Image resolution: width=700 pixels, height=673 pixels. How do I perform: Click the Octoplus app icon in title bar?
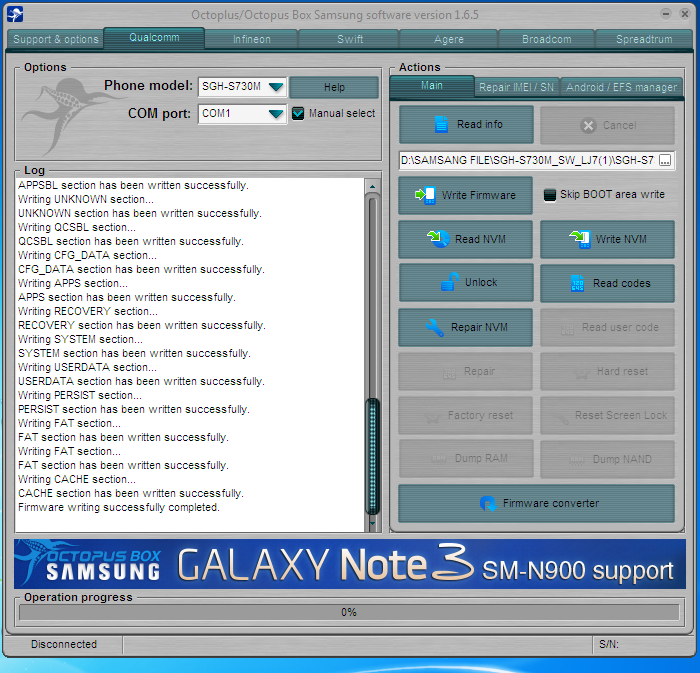tap(15, 14)
